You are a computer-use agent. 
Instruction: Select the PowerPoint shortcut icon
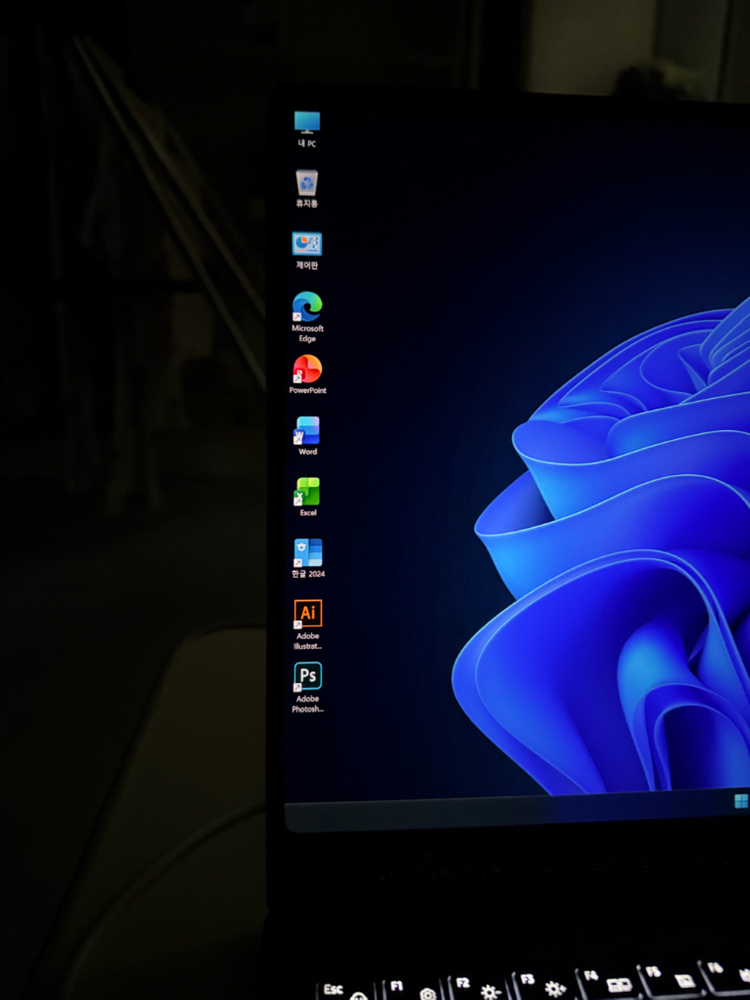click(307, 369)
